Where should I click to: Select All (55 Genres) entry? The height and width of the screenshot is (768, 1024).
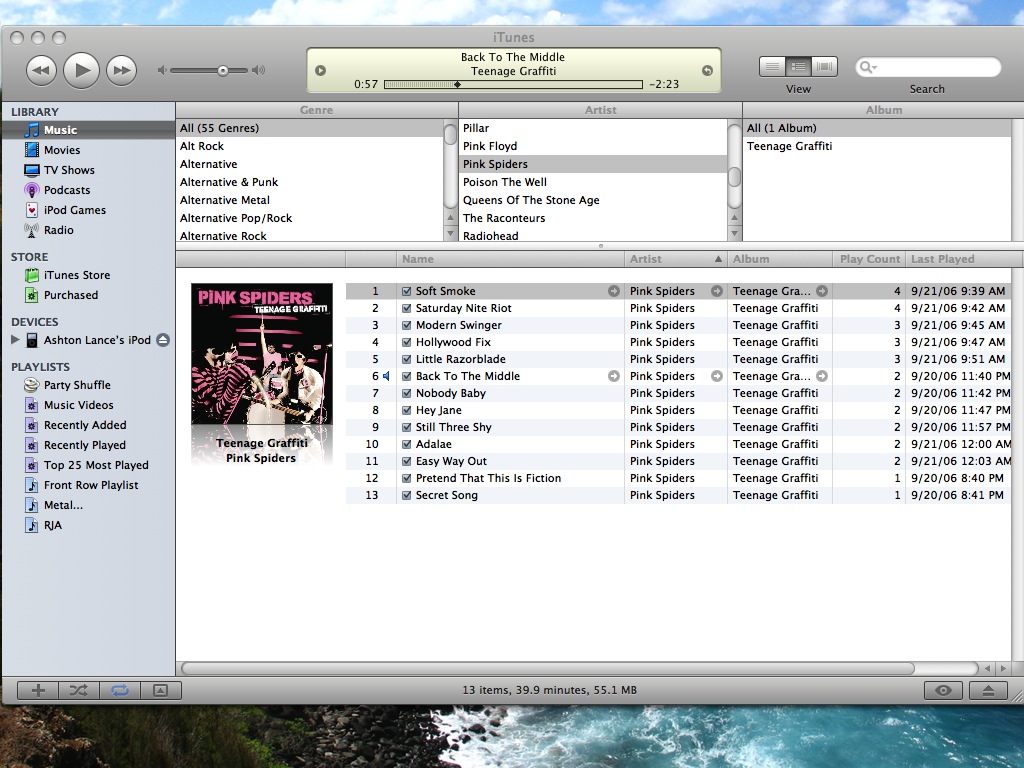310,128
